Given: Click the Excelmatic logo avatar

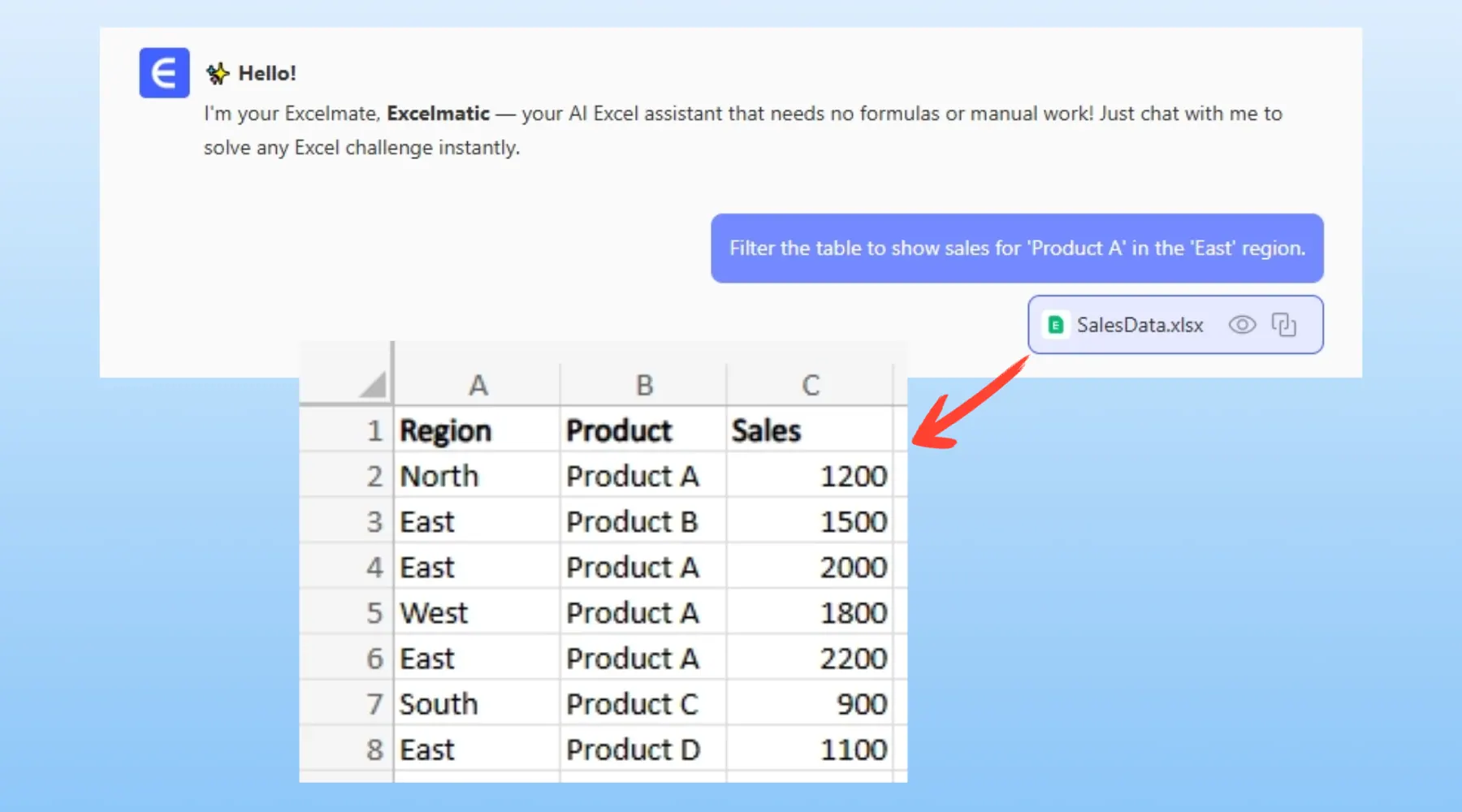Looking at the screenshot, I should (x=164, y=73).
